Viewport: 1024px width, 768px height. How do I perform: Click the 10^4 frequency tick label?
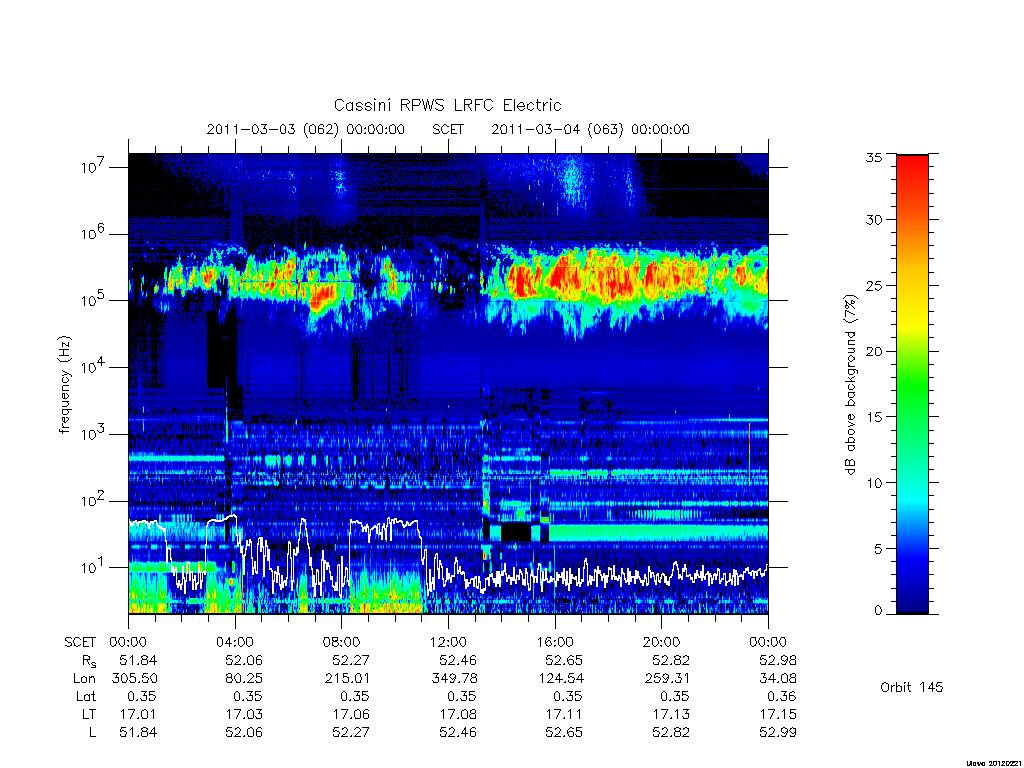point(93,367)
